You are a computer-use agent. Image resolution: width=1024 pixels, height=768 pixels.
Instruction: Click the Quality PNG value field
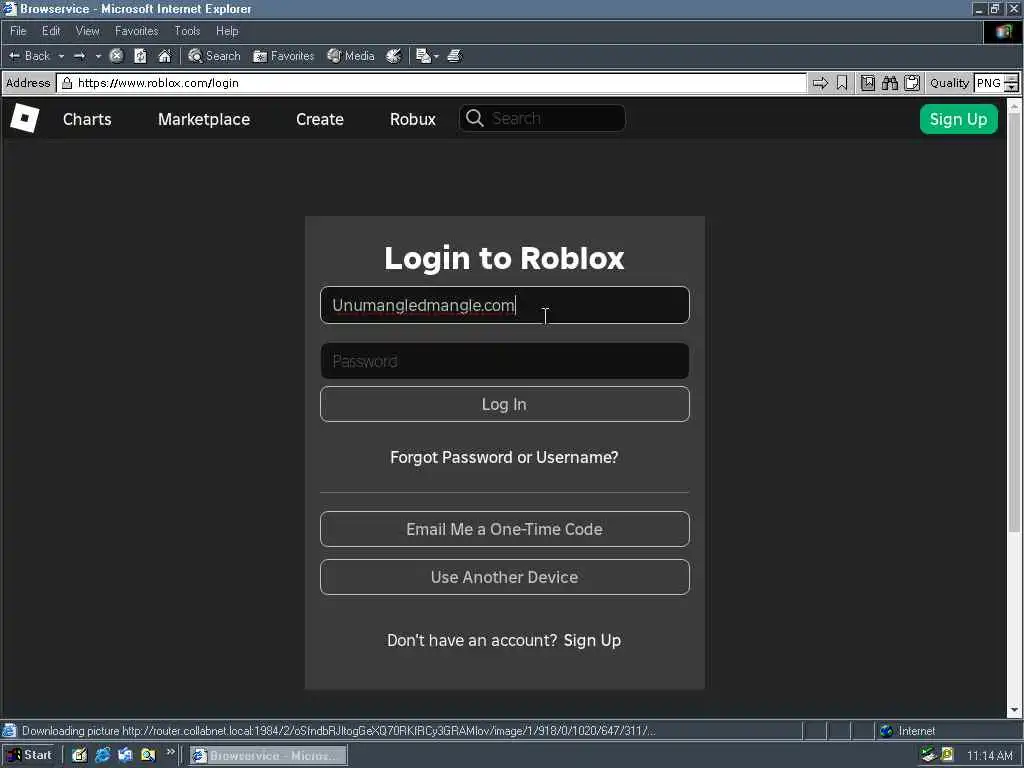pos(989,83)
